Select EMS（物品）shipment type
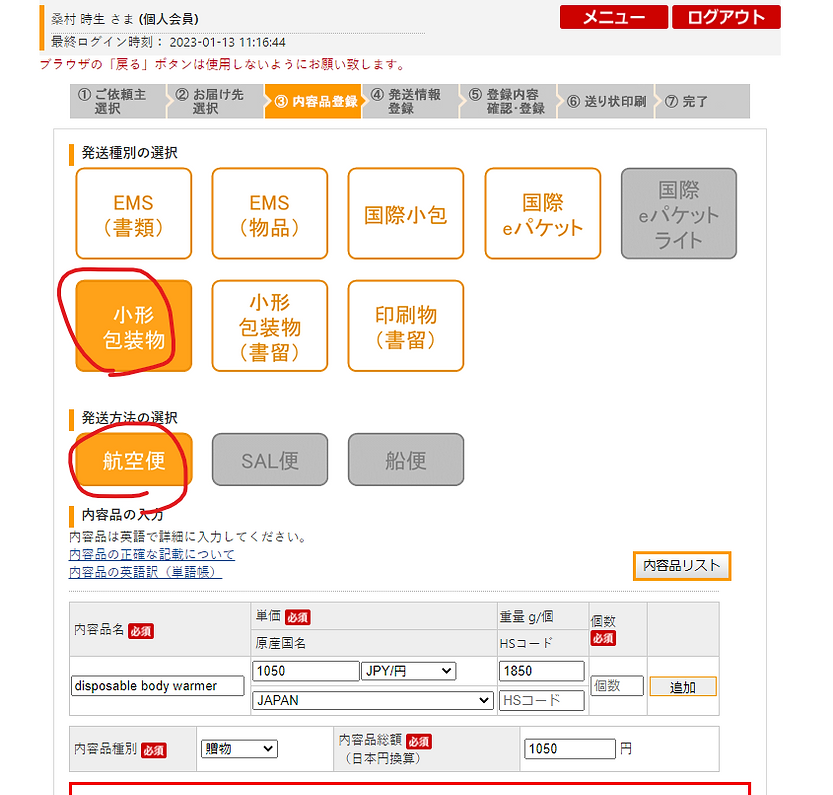The width and height of the screenshot is (833, 795). [x=269, y=213]
